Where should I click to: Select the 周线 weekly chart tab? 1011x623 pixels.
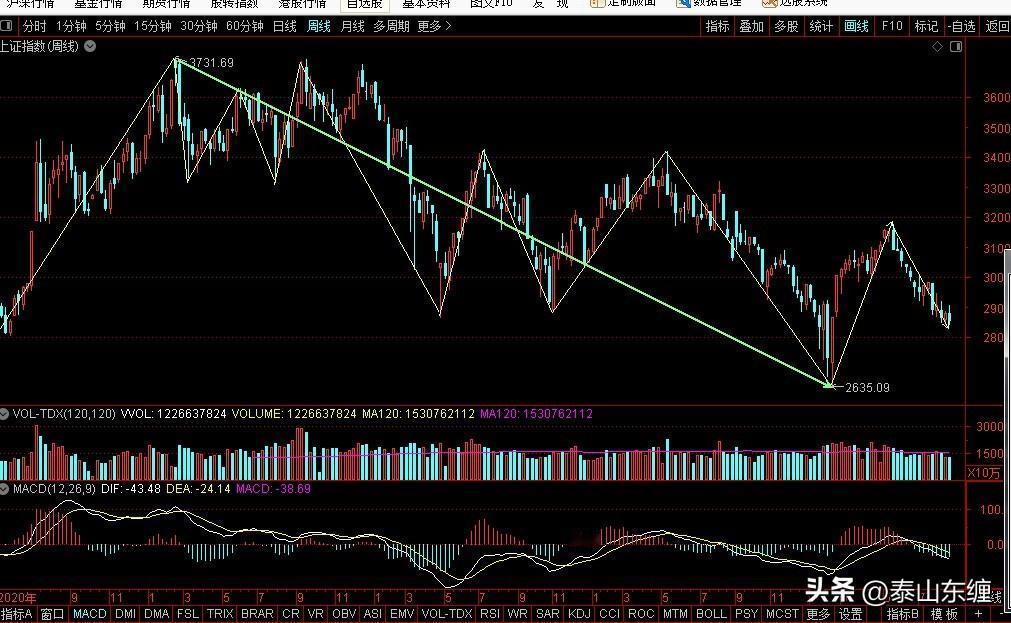(x=319, y=26)
